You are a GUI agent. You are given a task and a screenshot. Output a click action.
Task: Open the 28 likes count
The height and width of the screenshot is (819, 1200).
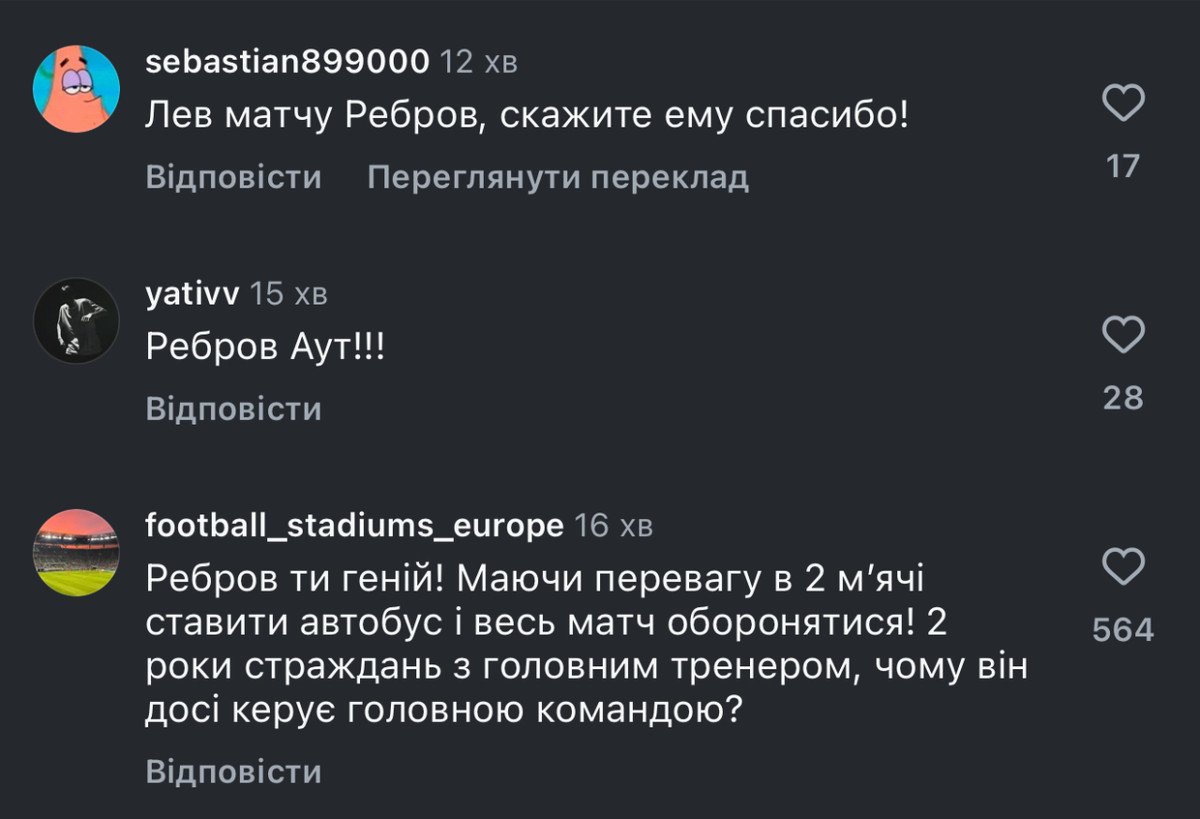pos(1123,398)
